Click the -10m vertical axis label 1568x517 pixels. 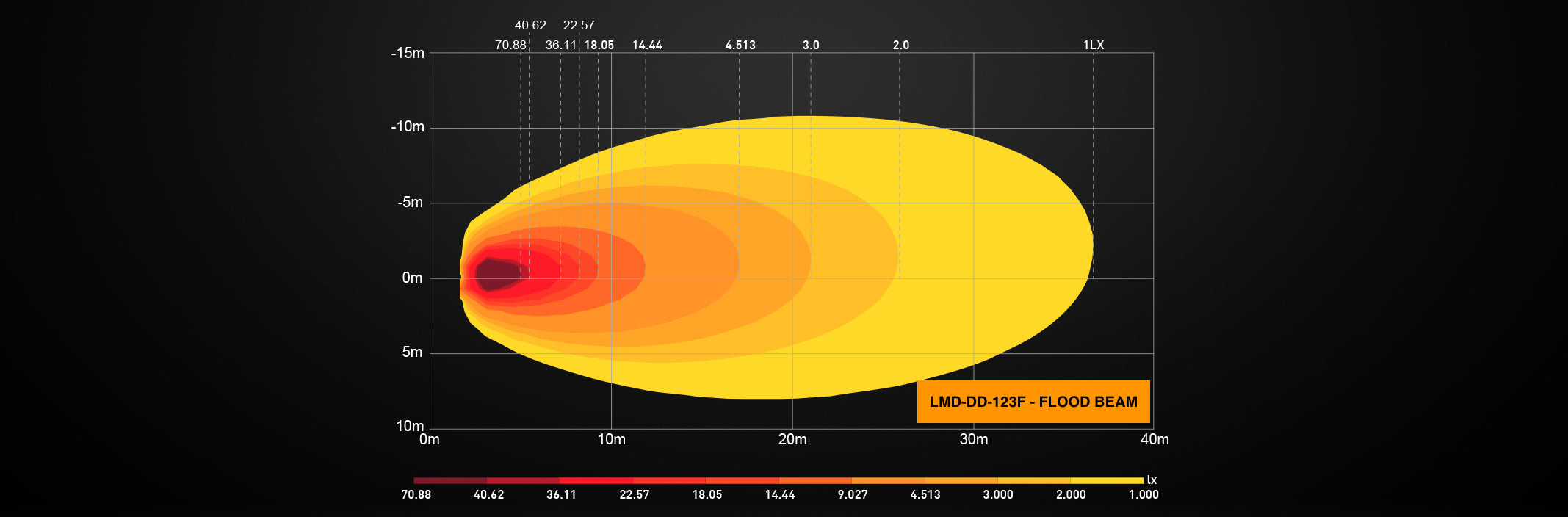[x=408, y=126]
